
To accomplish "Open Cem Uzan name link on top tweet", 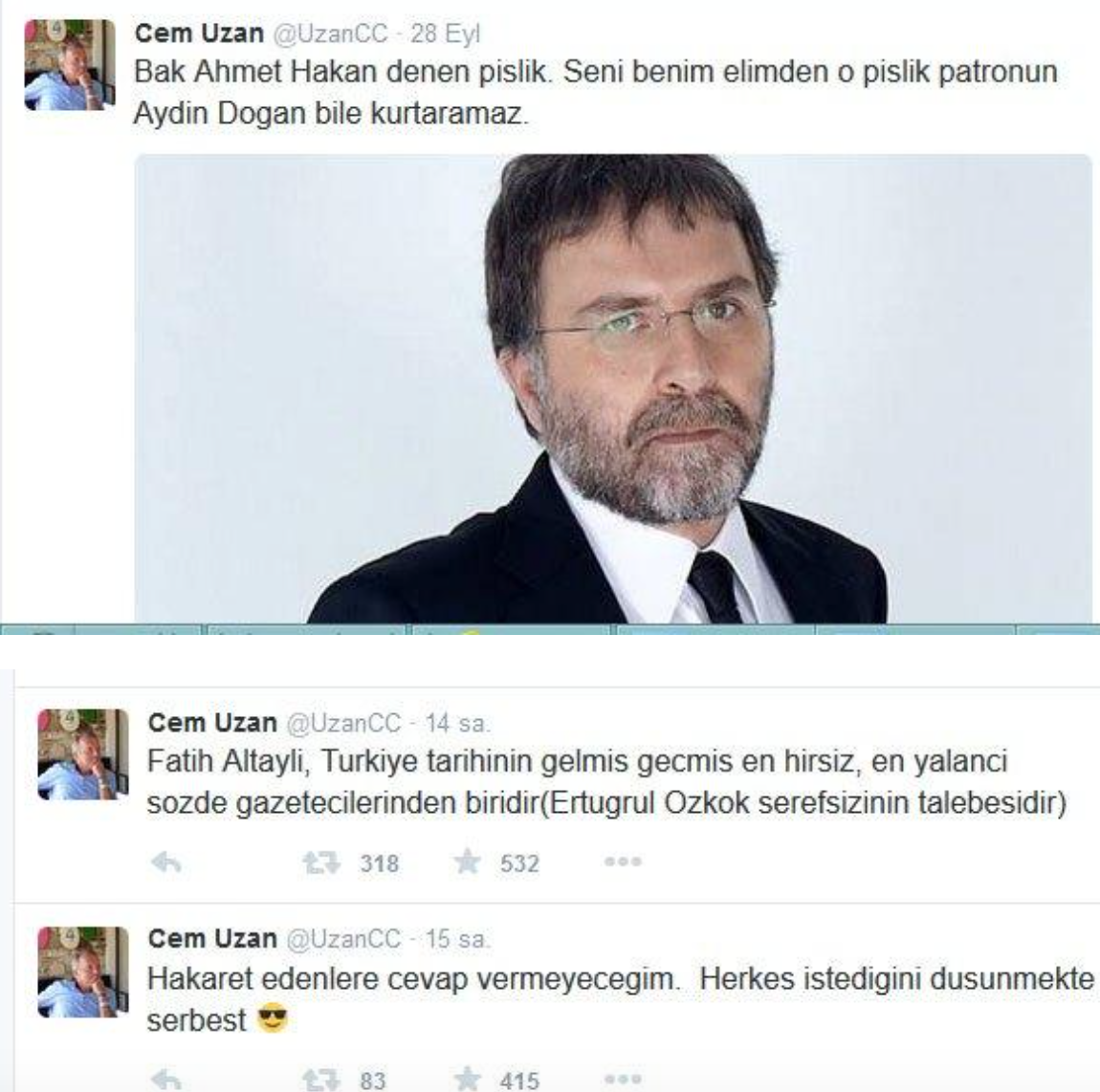I will (x=199, y=33).
